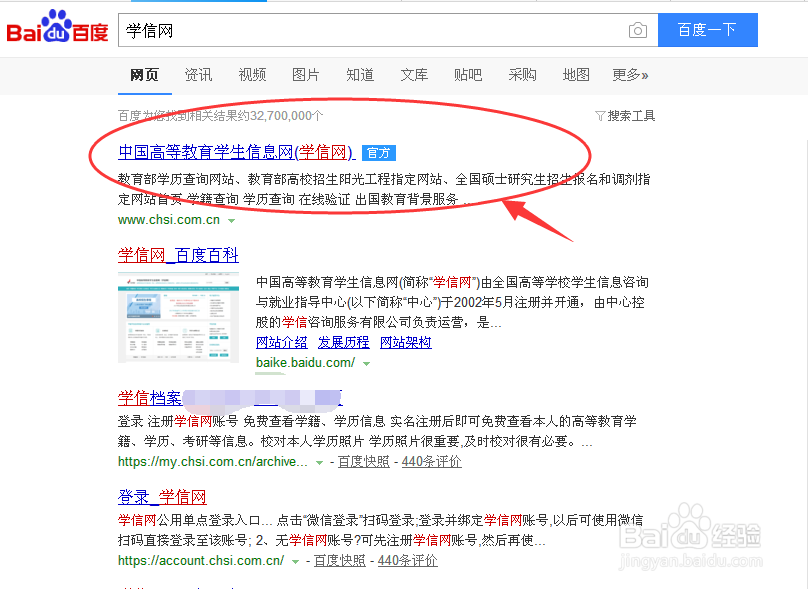Click the 官方 official site badge
The height and width of the screenshot is (589, 808).
[379, 152]
